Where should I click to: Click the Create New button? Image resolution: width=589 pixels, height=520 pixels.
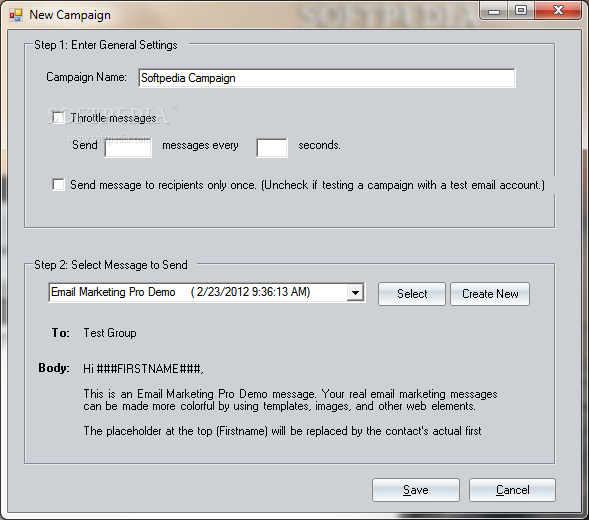tap(490, 294)
